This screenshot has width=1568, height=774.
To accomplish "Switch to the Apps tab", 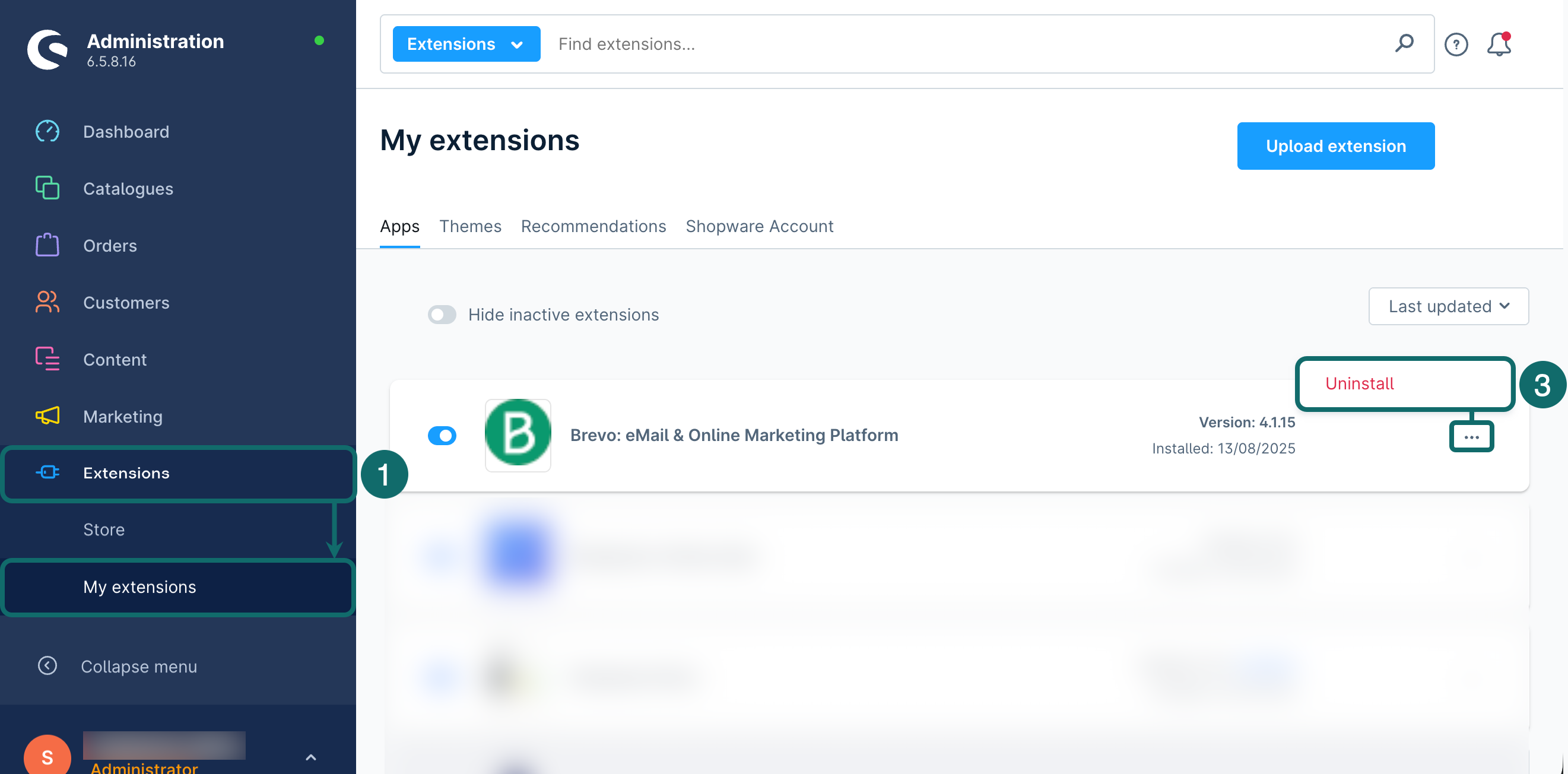I will coord(399,226).
